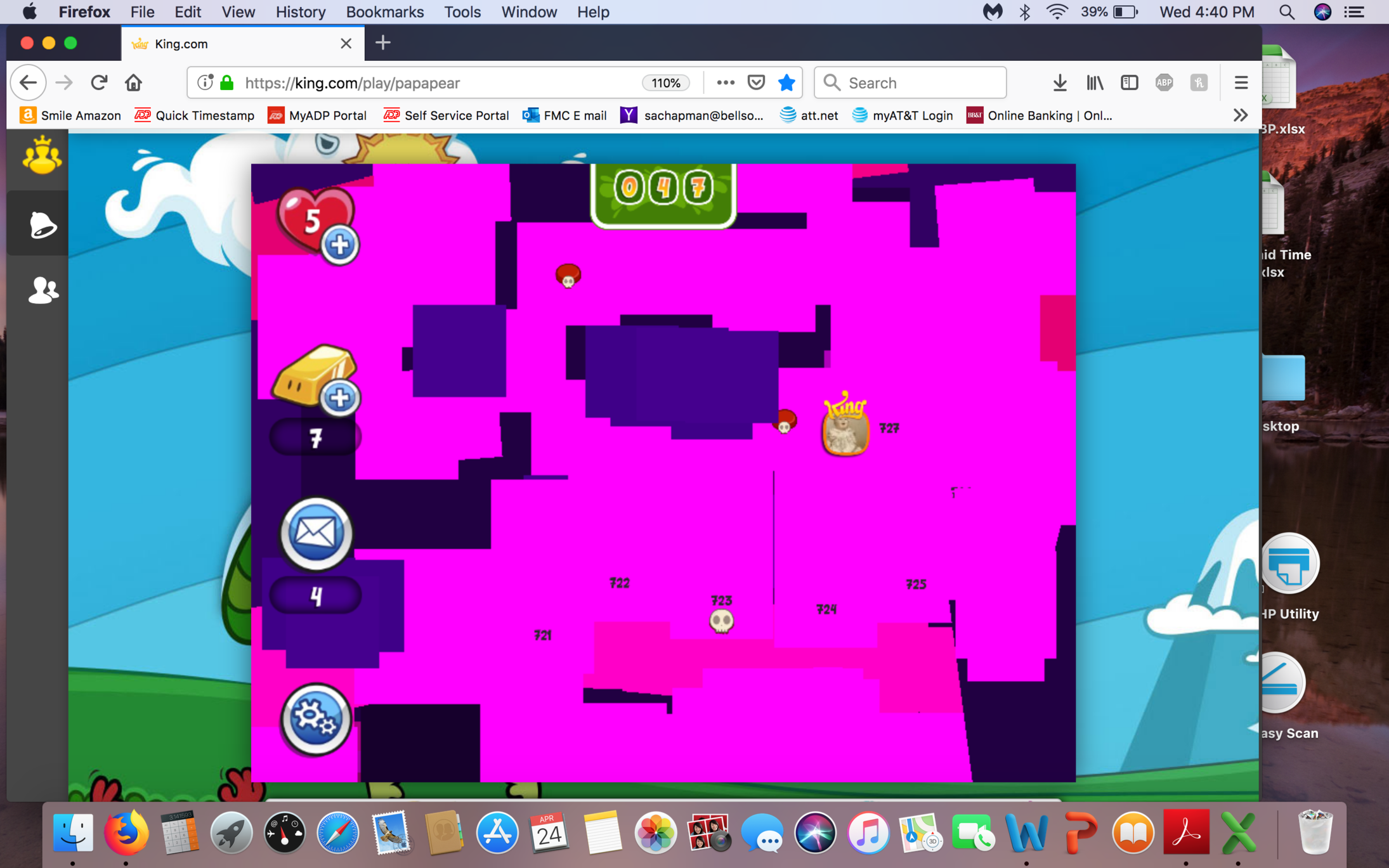Viewport: 1389px width, 868px height.
Task: Open the game settings gear button
Action: coord(316,719)
